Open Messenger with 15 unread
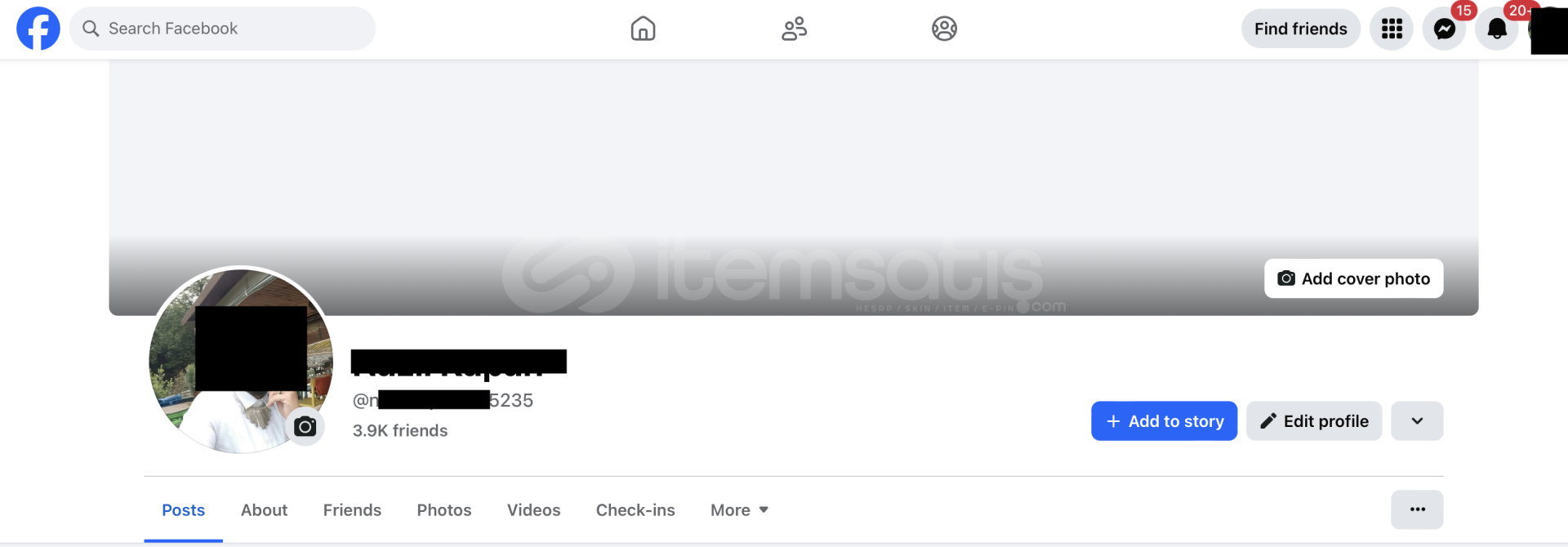Image resolution: width=1568 pixels, height=547 pixels. pos(1444,29)
